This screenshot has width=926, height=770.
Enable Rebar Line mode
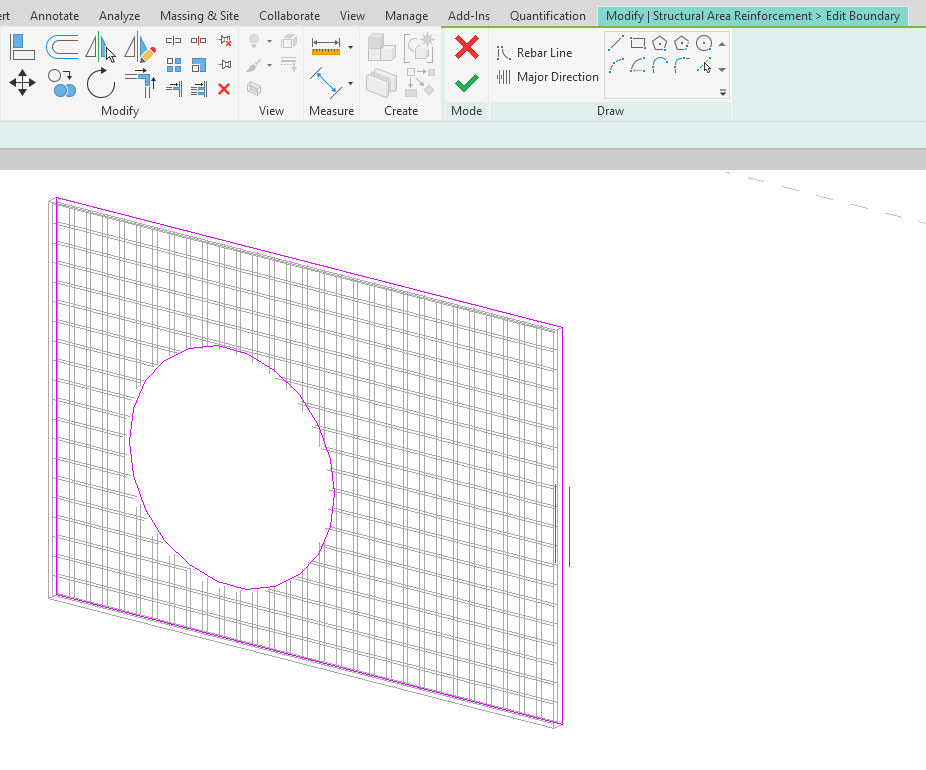(540, 51)
